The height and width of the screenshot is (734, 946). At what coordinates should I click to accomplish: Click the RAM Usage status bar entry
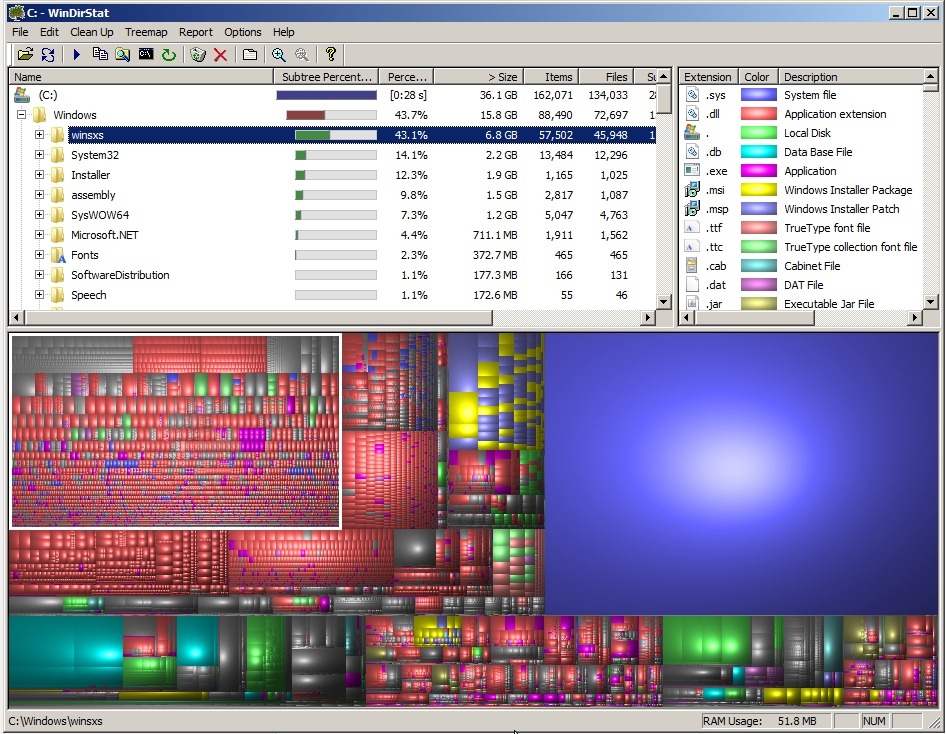(x=764, y=721)
